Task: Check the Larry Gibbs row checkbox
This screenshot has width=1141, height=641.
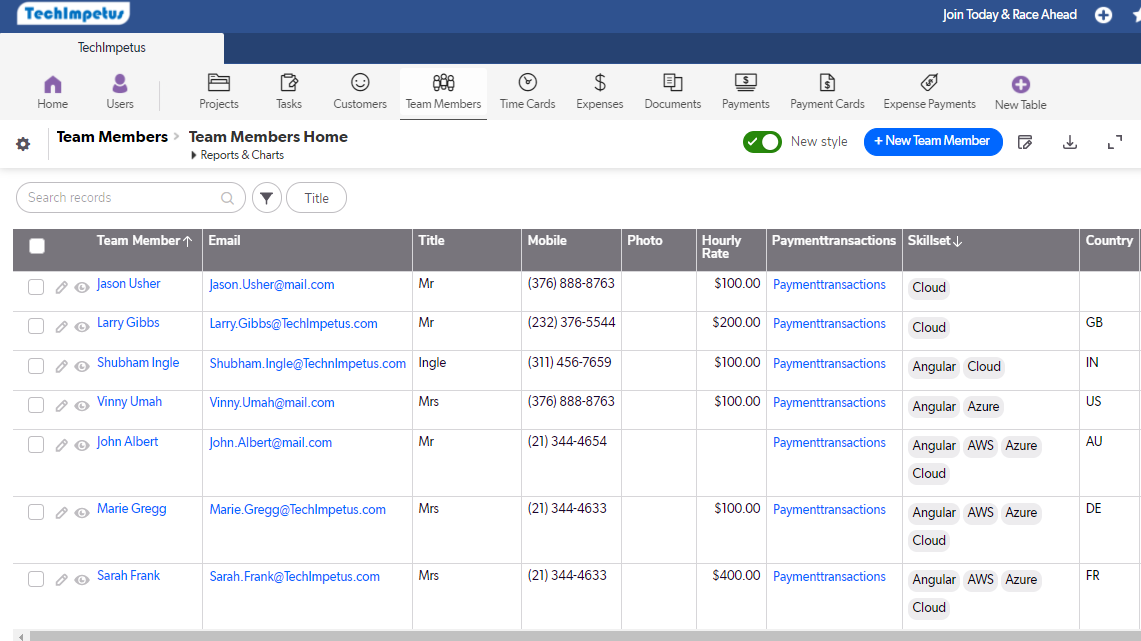Action: (x=36, y=326)
